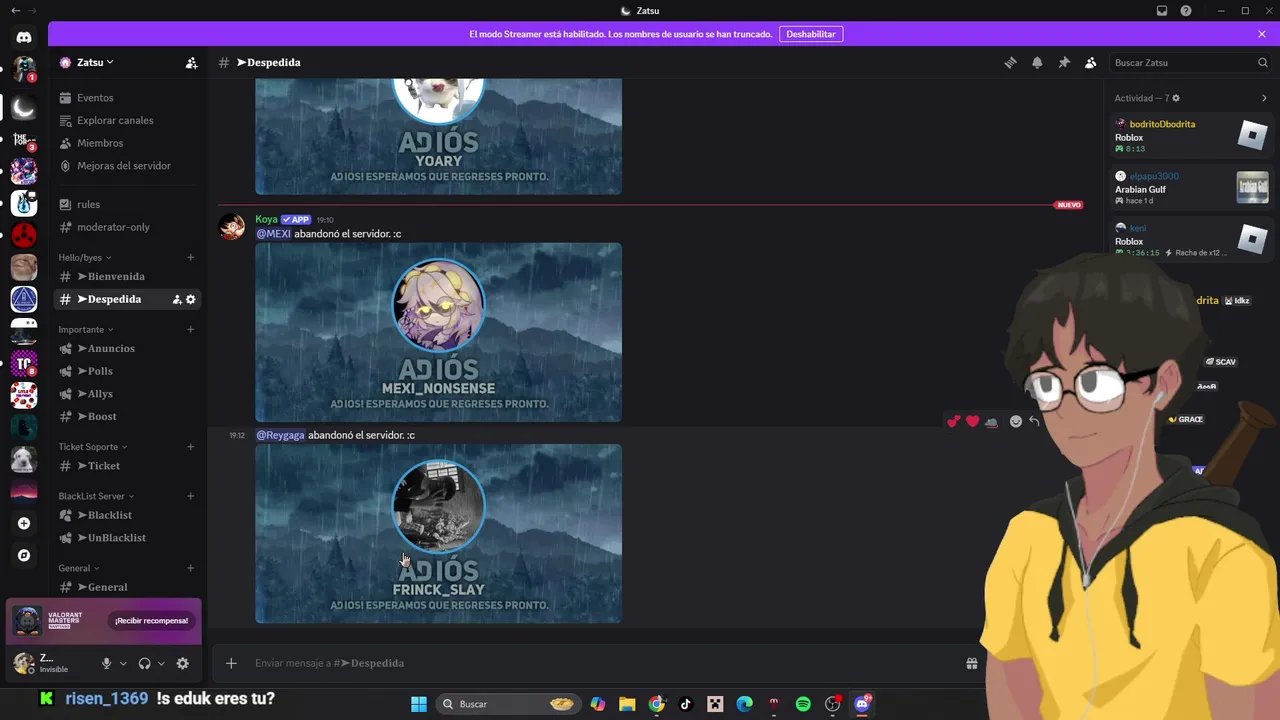Toggle the member list visibility icon
Image resolution: width=1280 pixels, height=720 pixels.
pos(1091,62)
